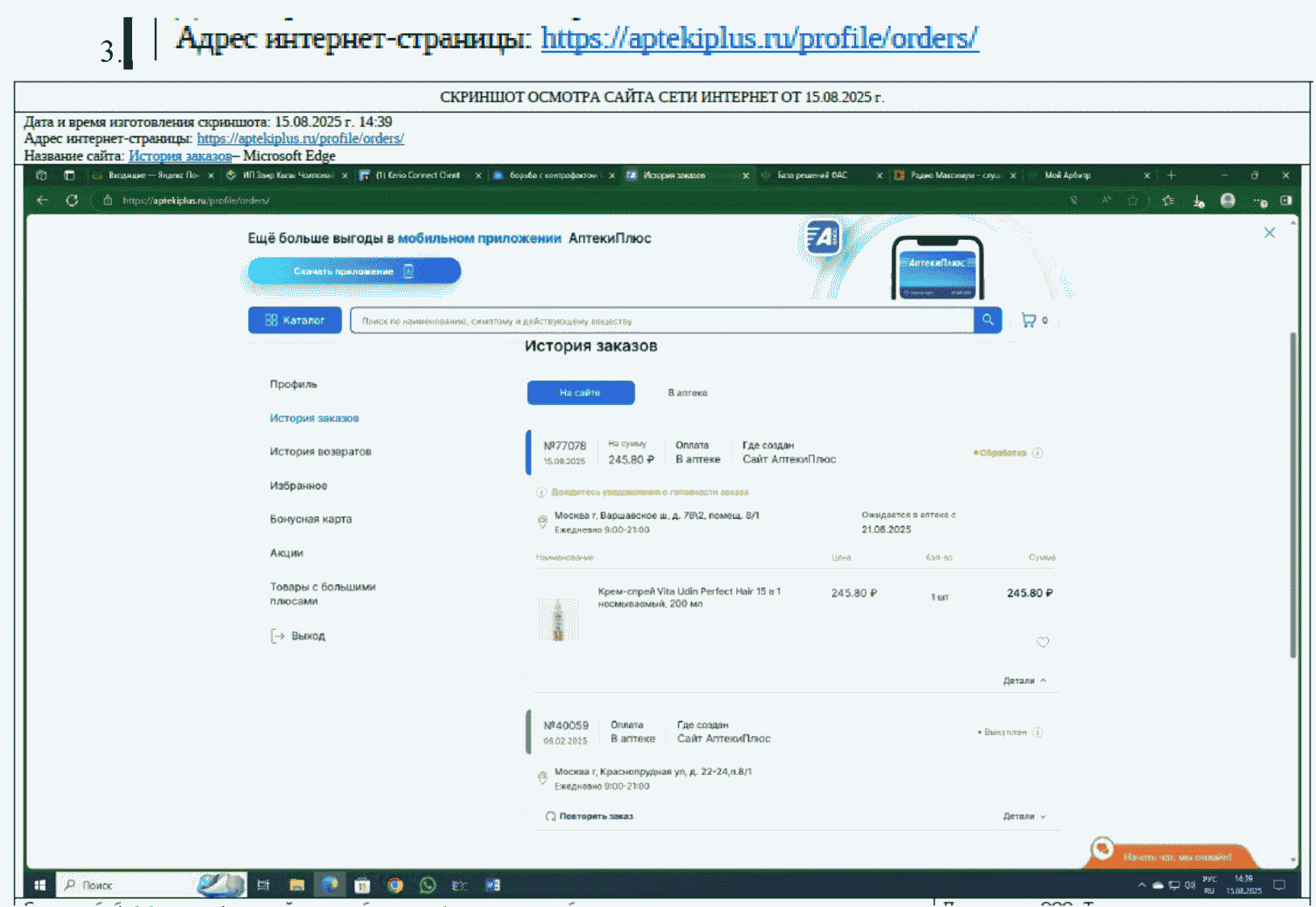This screenshot has width=1316, height=907.
Task: Open Edge downloads icon in toolbar
Action: pyautogui.click(x=1198, y=201)
